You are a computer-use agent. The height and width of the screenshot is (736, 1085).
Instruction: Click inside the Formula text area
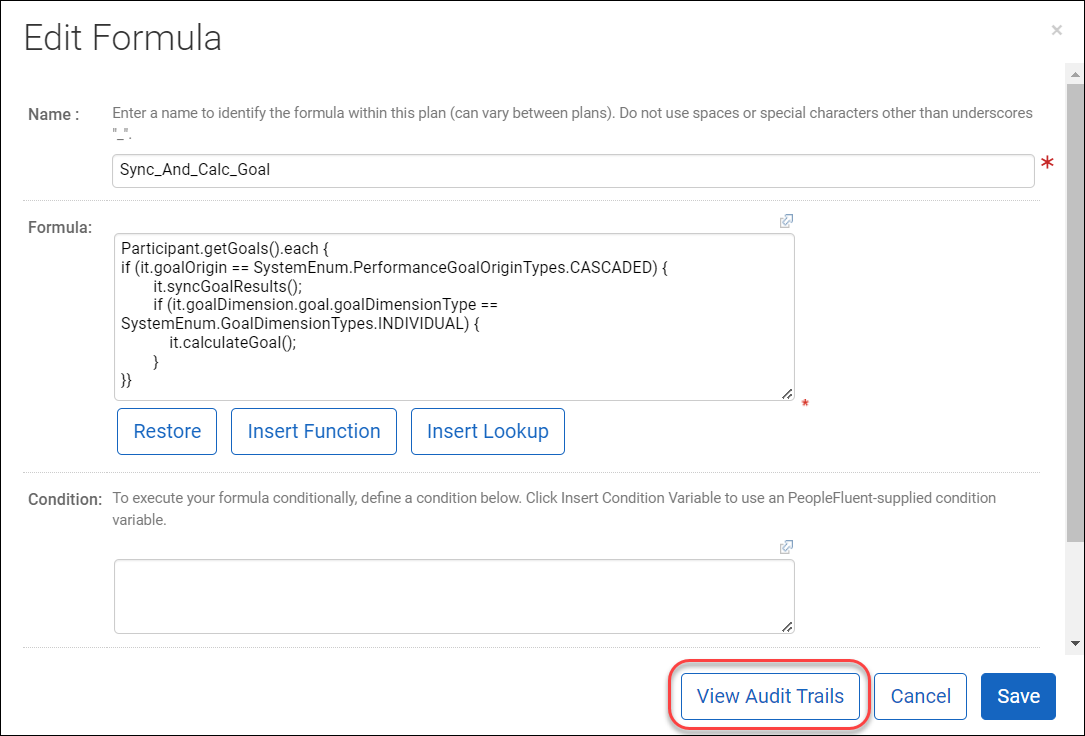point(454,317)
